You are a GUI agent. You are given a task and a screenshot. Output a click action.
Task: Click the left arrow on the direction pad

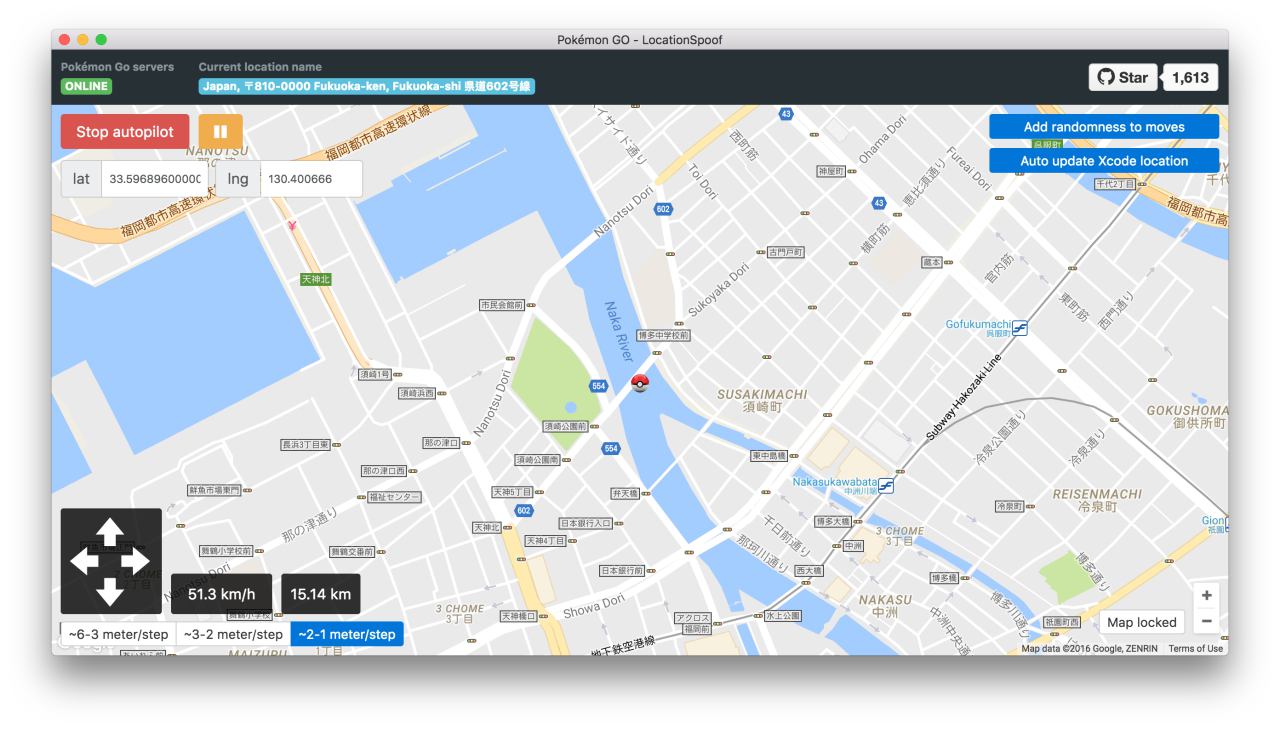click(83, 562)
